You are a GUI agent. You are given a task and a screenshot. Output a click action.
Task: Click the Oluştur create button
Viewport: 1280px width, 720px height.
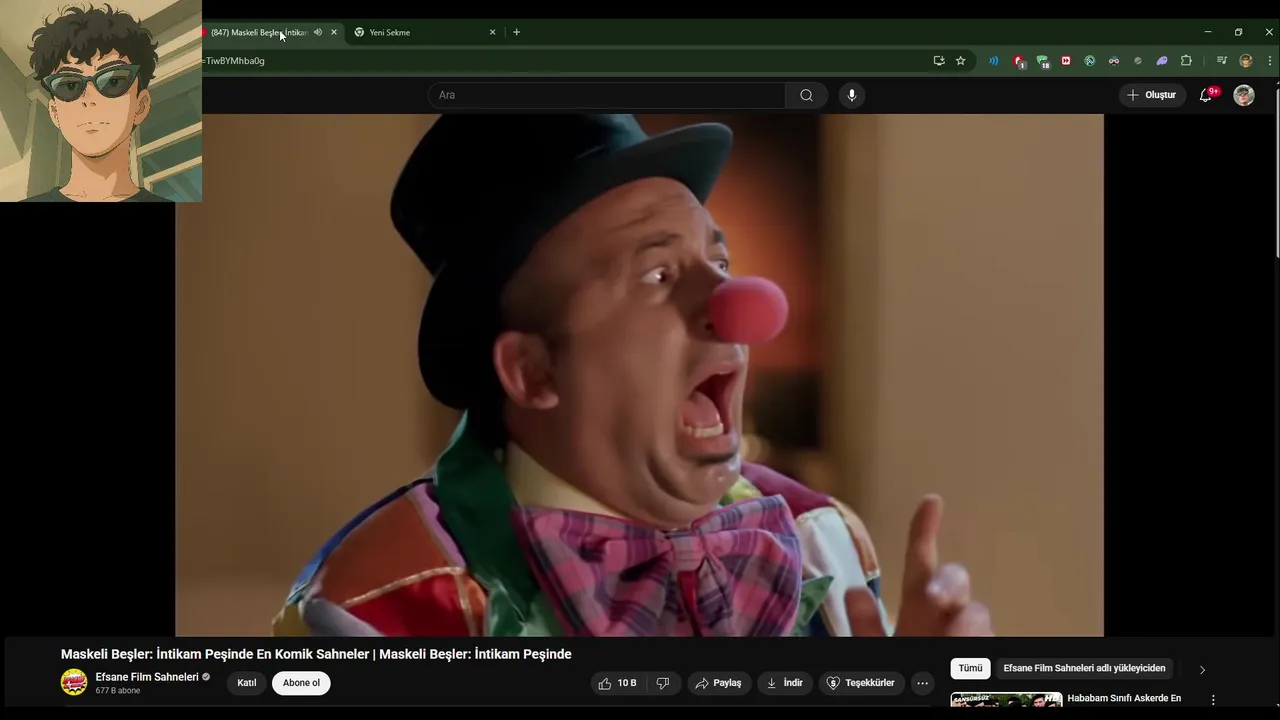click(1152, 95)
